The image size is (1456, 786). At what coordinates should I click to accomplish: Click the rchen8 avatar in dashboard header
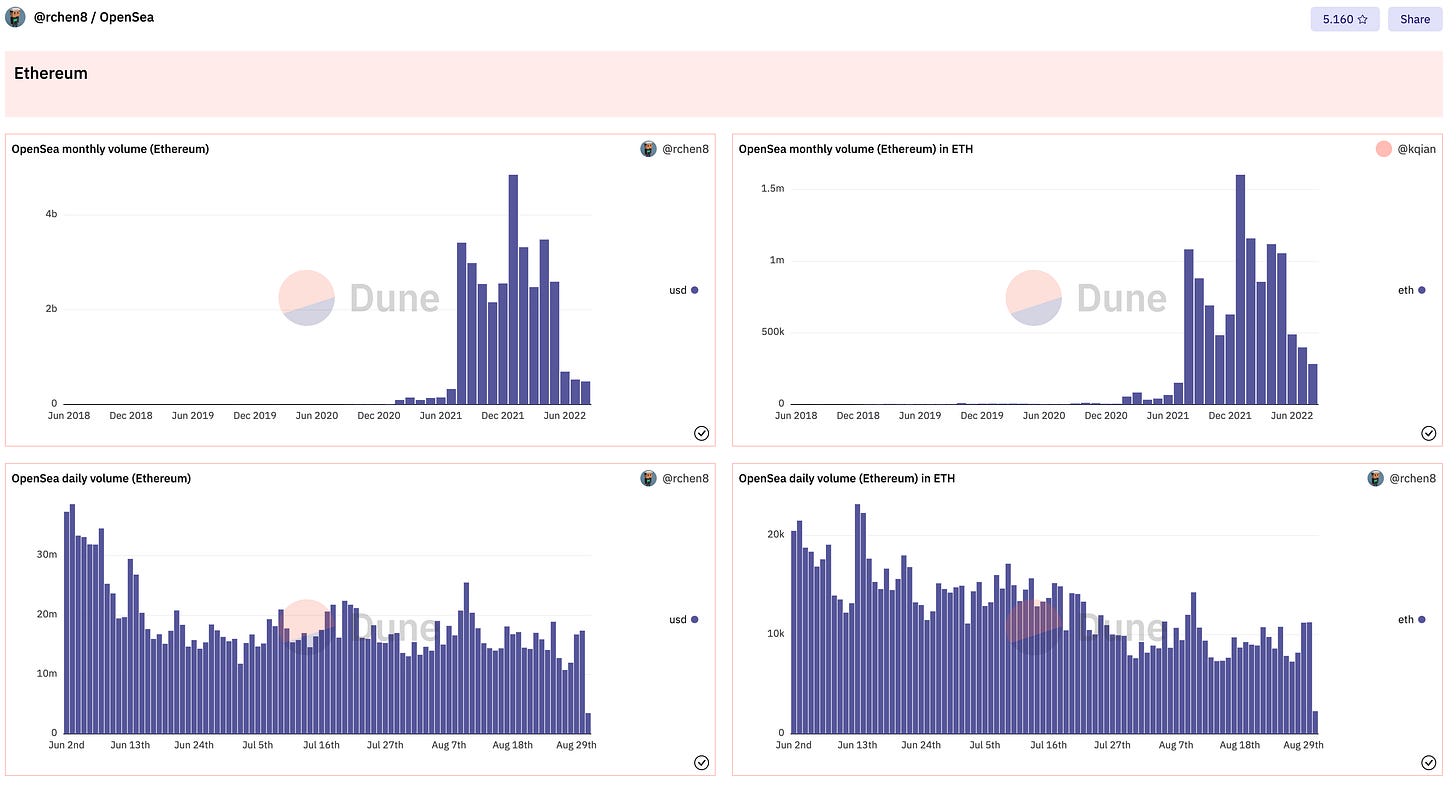(15, 17)
